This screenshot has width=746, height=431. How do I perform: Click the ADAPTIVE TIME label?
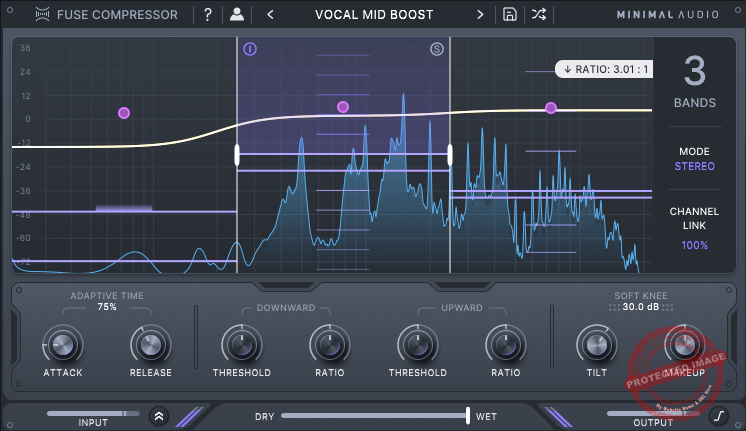[107, 295]
